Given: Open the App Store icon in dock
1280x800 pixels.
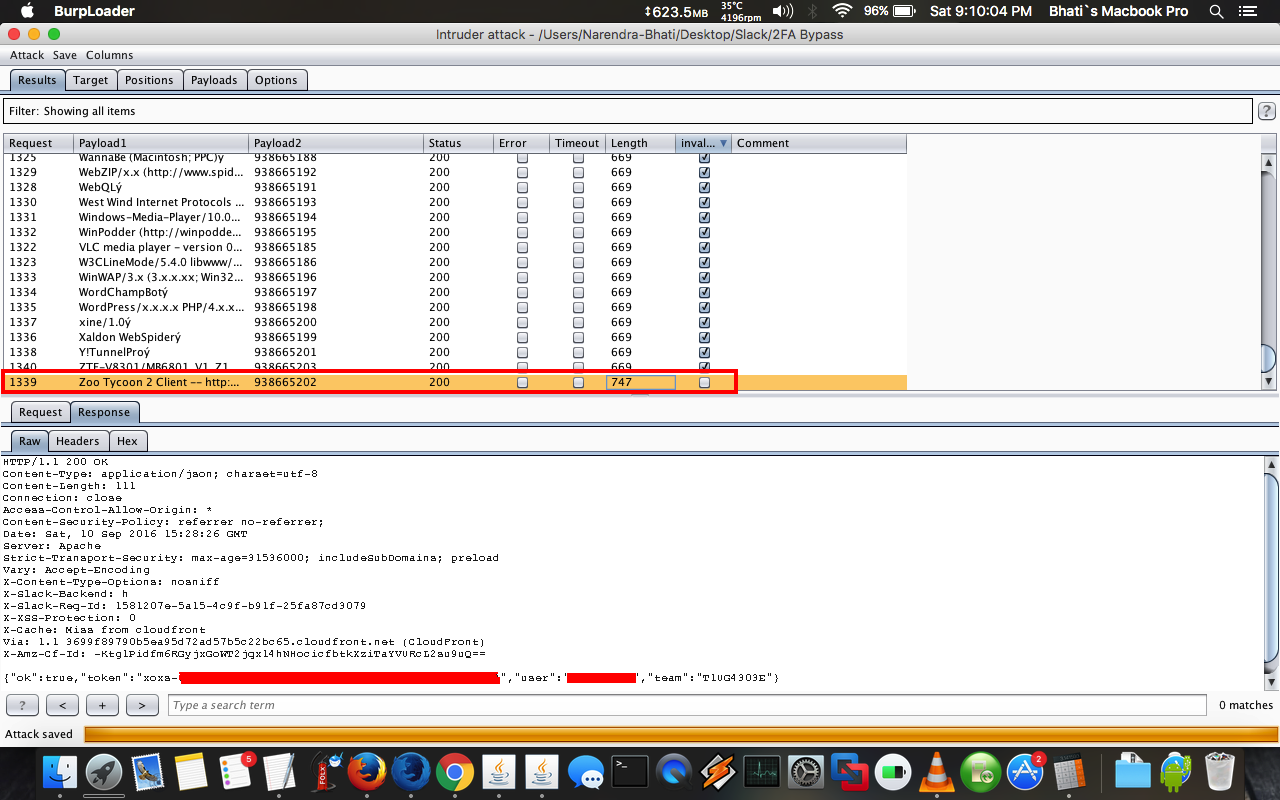Looking at the screenshot, I should 1025,772.
